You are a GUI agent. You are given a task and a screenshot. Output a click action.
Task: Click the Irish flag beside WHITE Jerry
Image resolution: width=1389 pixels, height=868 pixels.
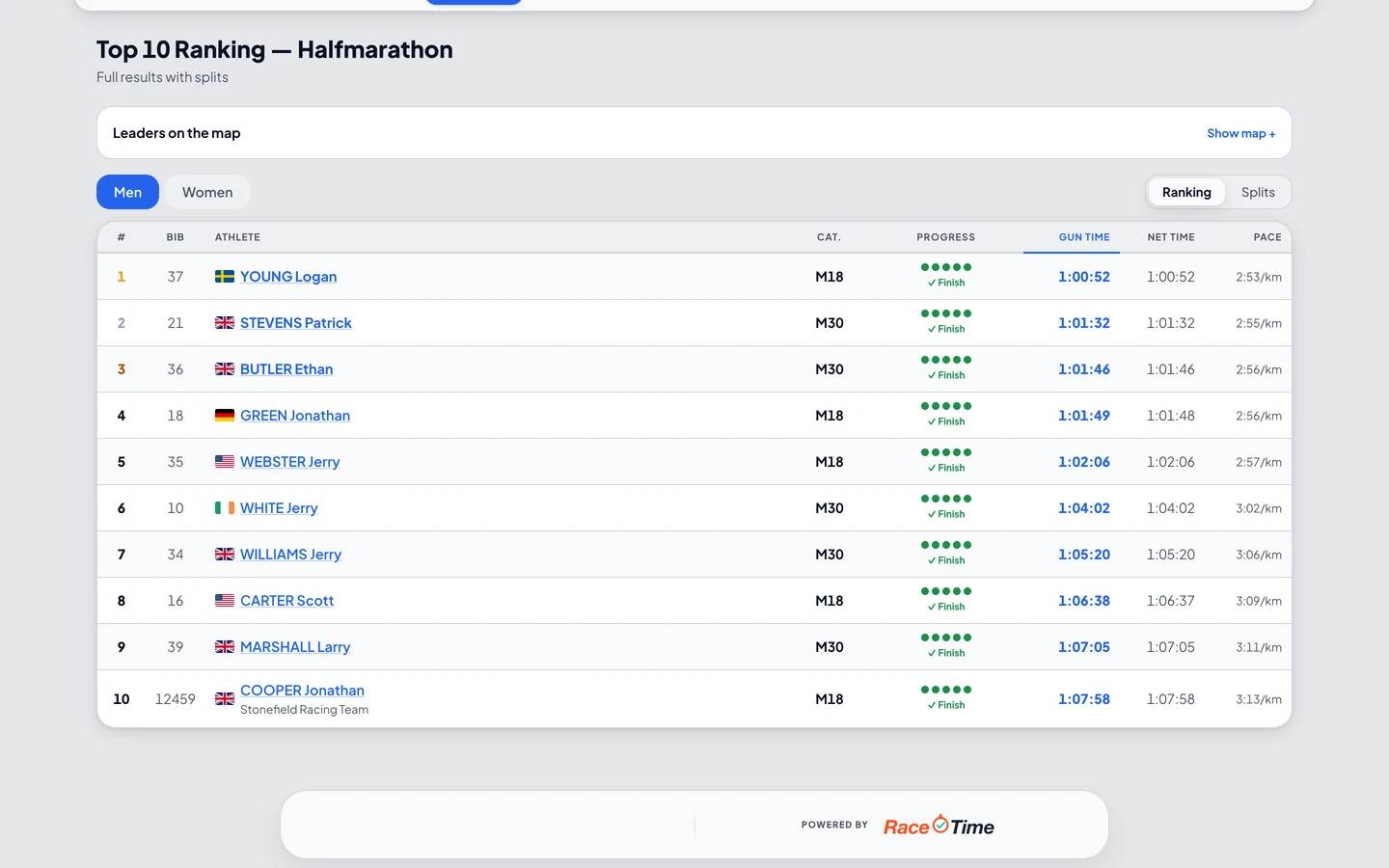coord(225,508)
